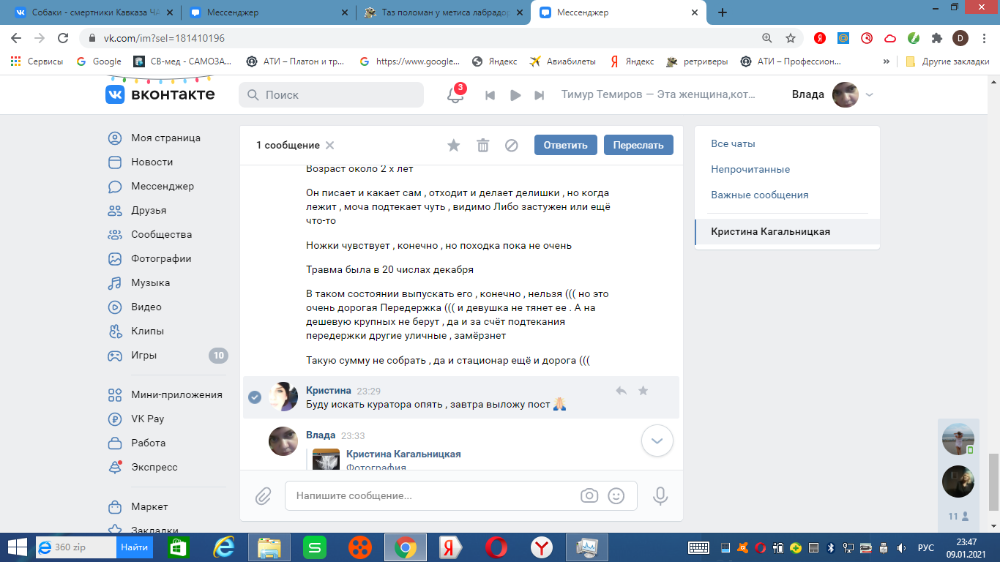Click the browser address bar
Image resolution: width=1000 pixels, height=562 pixels.
pos(421,38)
